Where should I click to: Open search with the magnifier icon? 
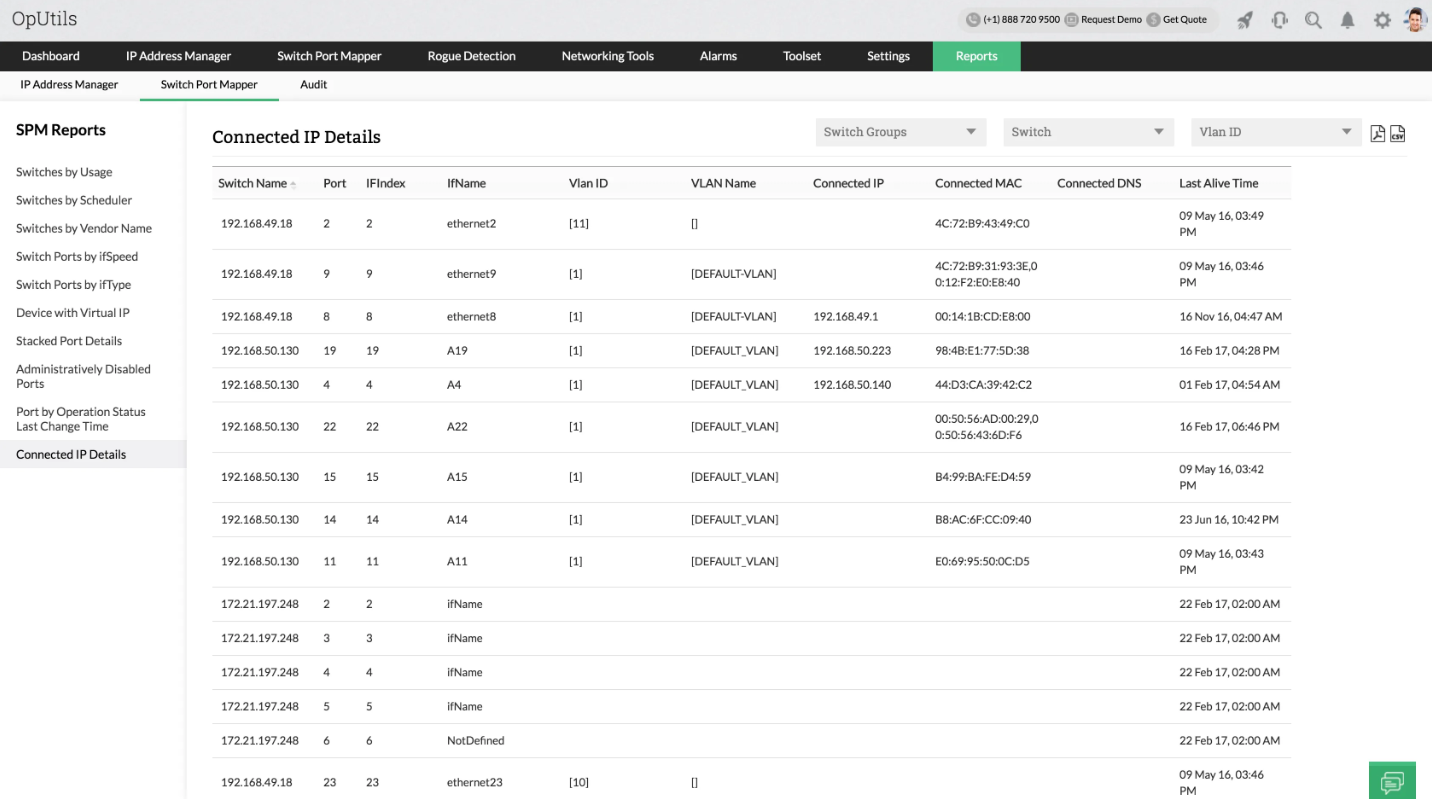tap(1313, 20)
